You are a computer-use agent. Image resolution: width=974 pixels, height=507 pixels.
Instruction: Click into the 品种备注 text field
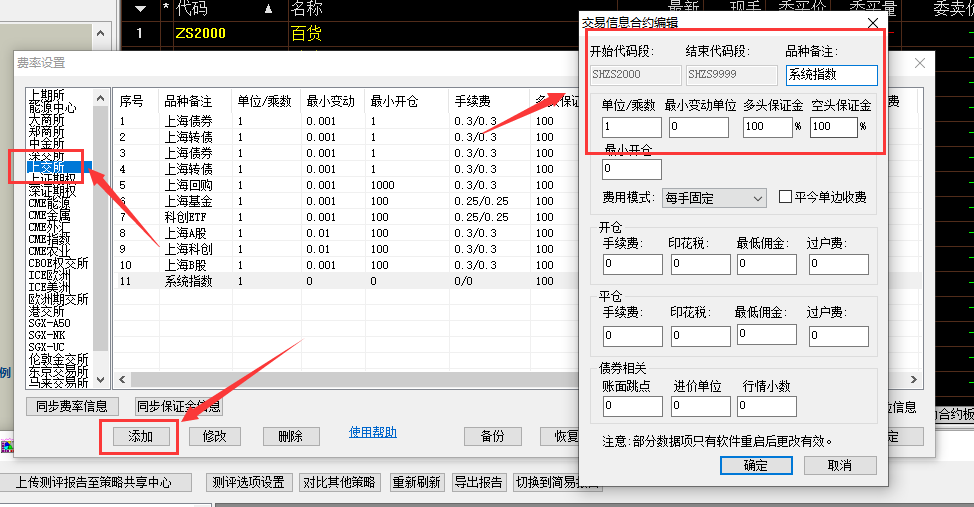(831, 75)
